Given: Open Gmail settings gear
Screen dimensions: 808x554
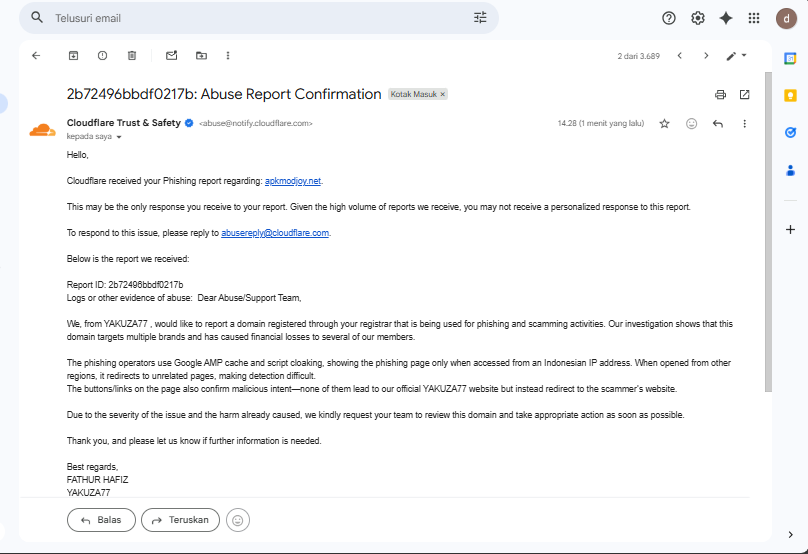Looking at the screenshot, I should tap(697, 19).
